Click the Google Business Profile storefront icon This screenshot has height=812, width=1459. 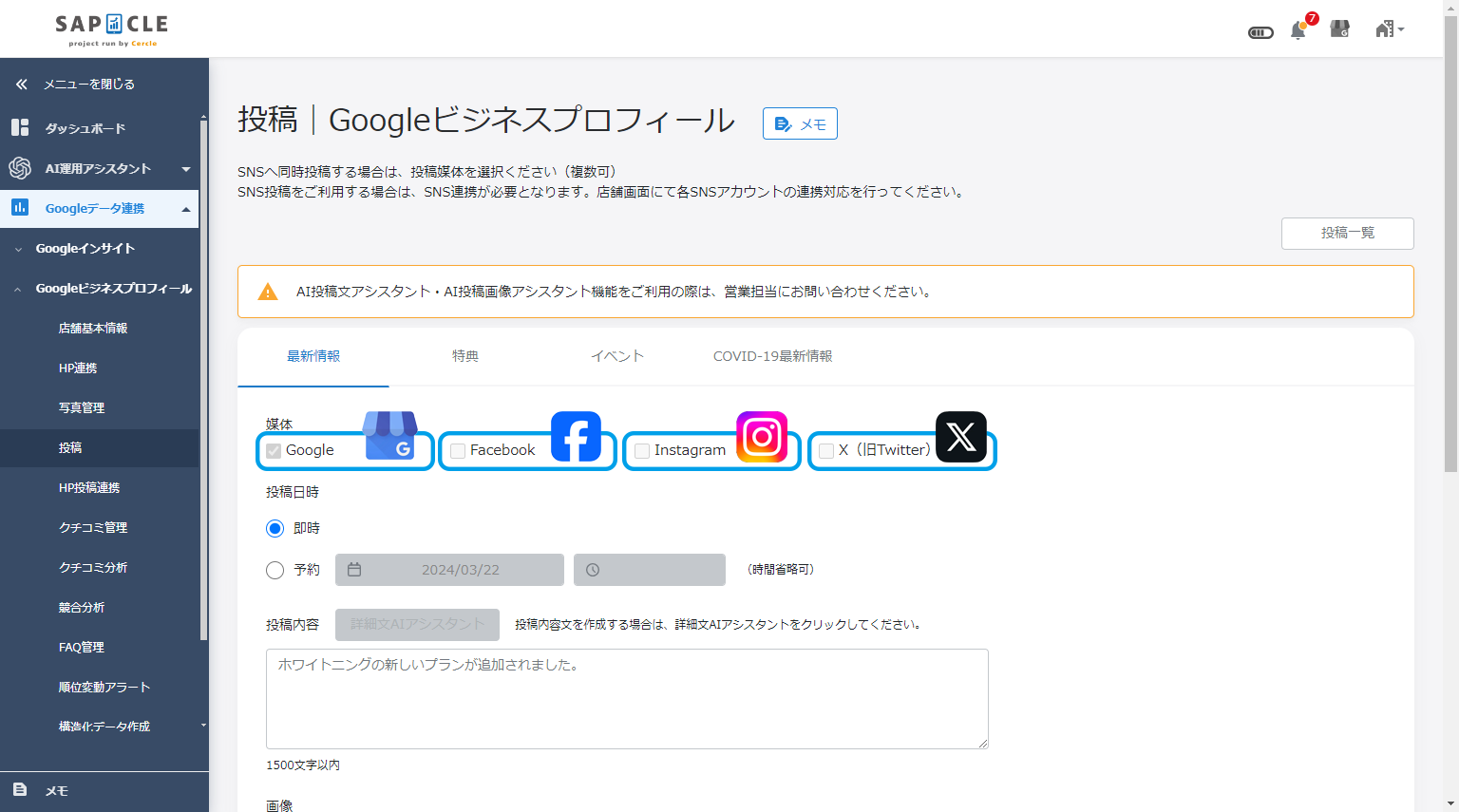390,436
